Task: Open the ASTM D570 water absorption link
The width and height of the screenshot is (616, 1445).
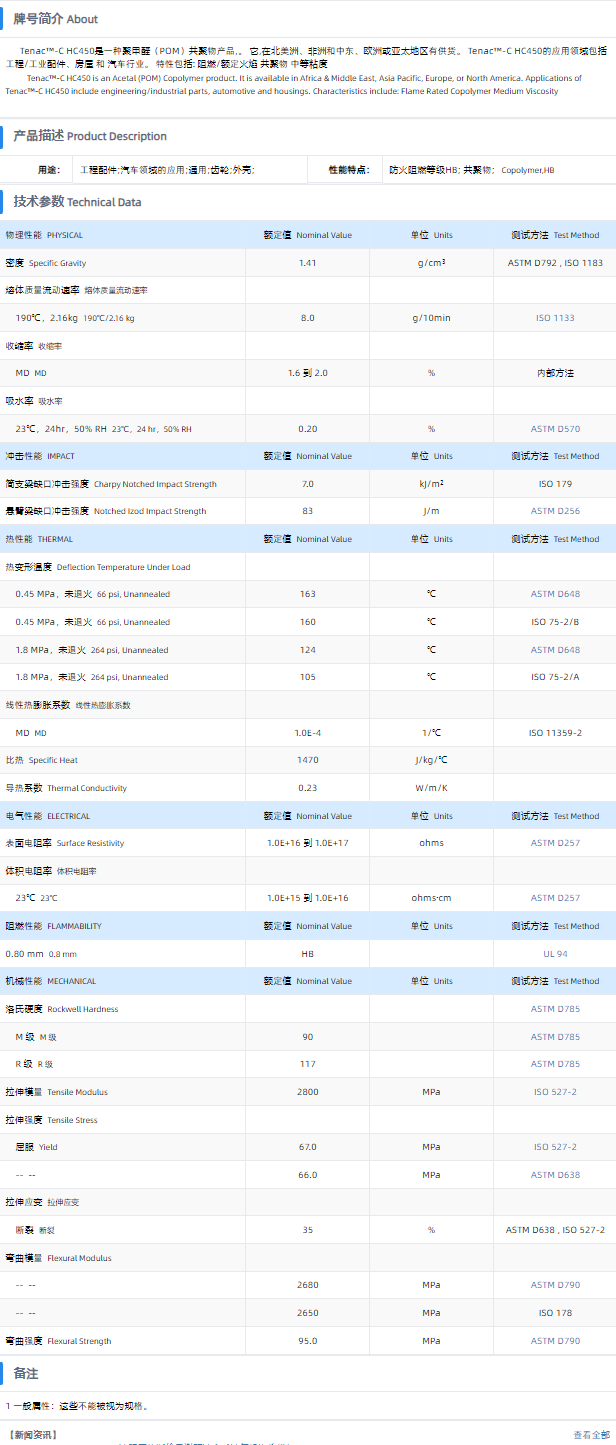Action: point(555,429)
